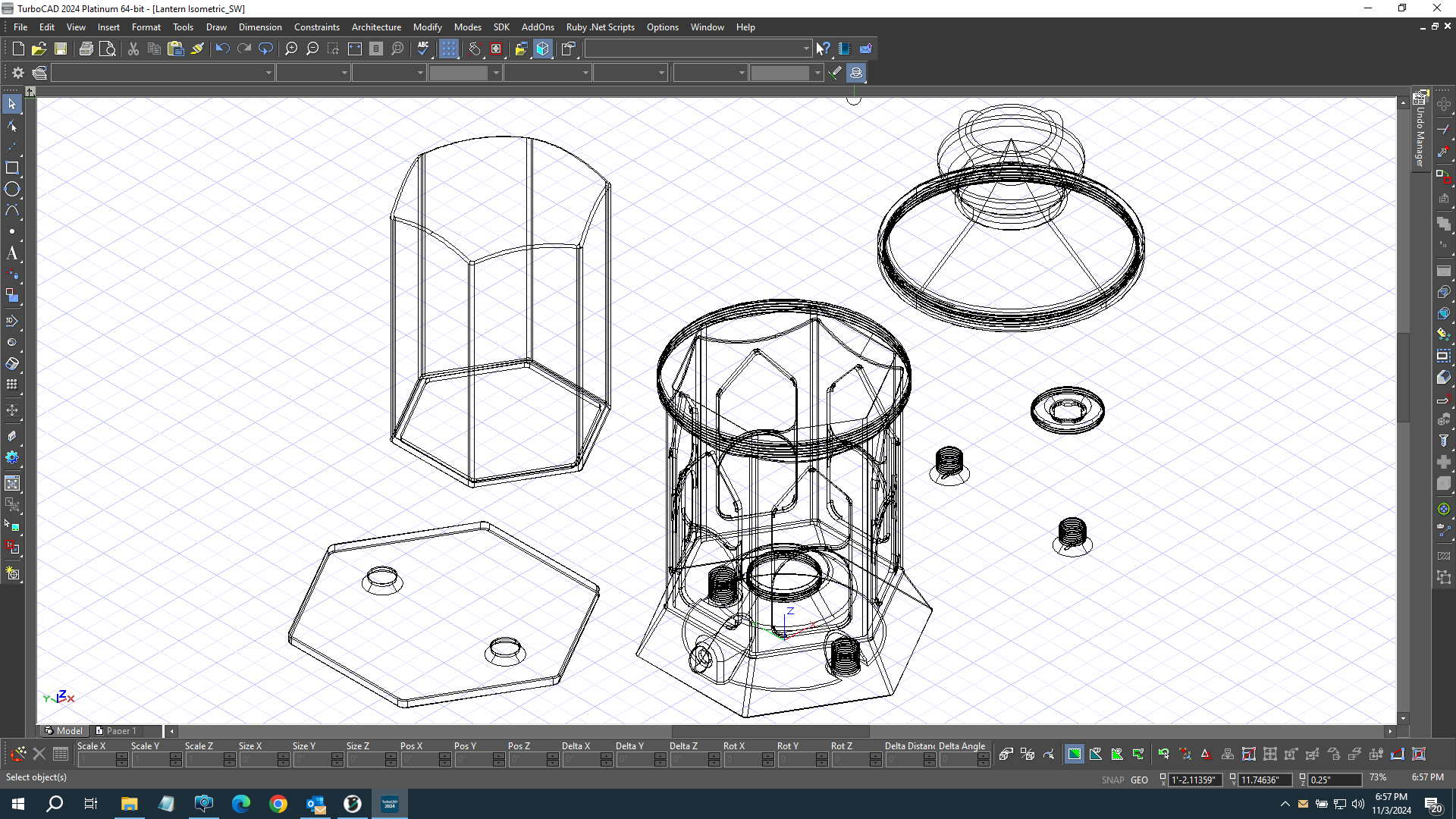
Task: Click the Scale X input field
Action: point(97,760)
